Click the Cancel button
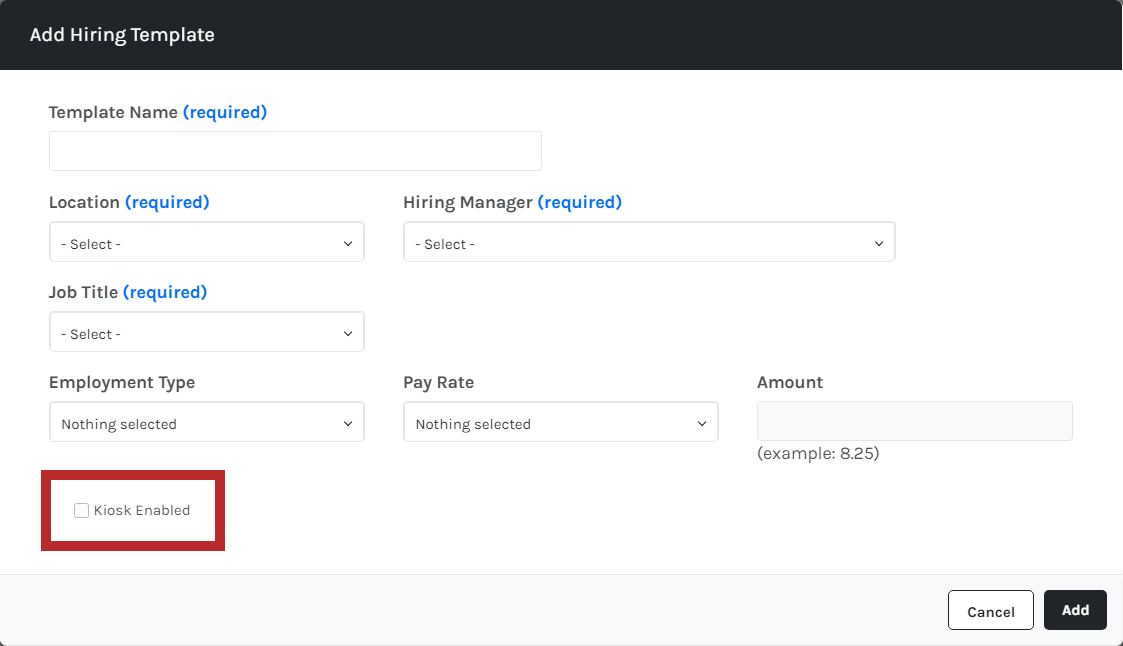Screen dimensions: 1123x646 (x=991, y=610)
